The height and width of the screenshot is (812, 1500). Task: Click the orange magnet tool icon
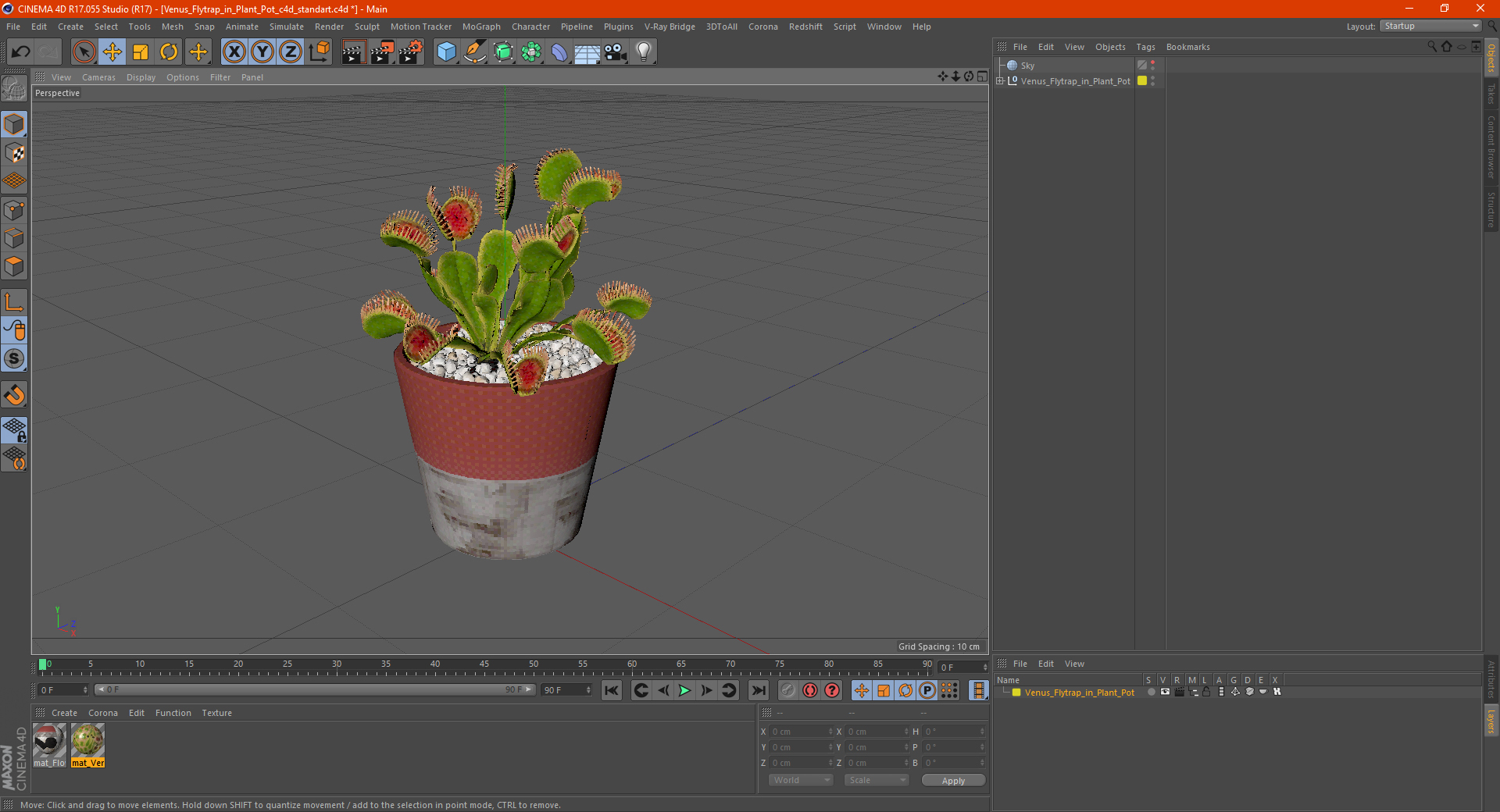pyautogui.click(x=14, y=395)
